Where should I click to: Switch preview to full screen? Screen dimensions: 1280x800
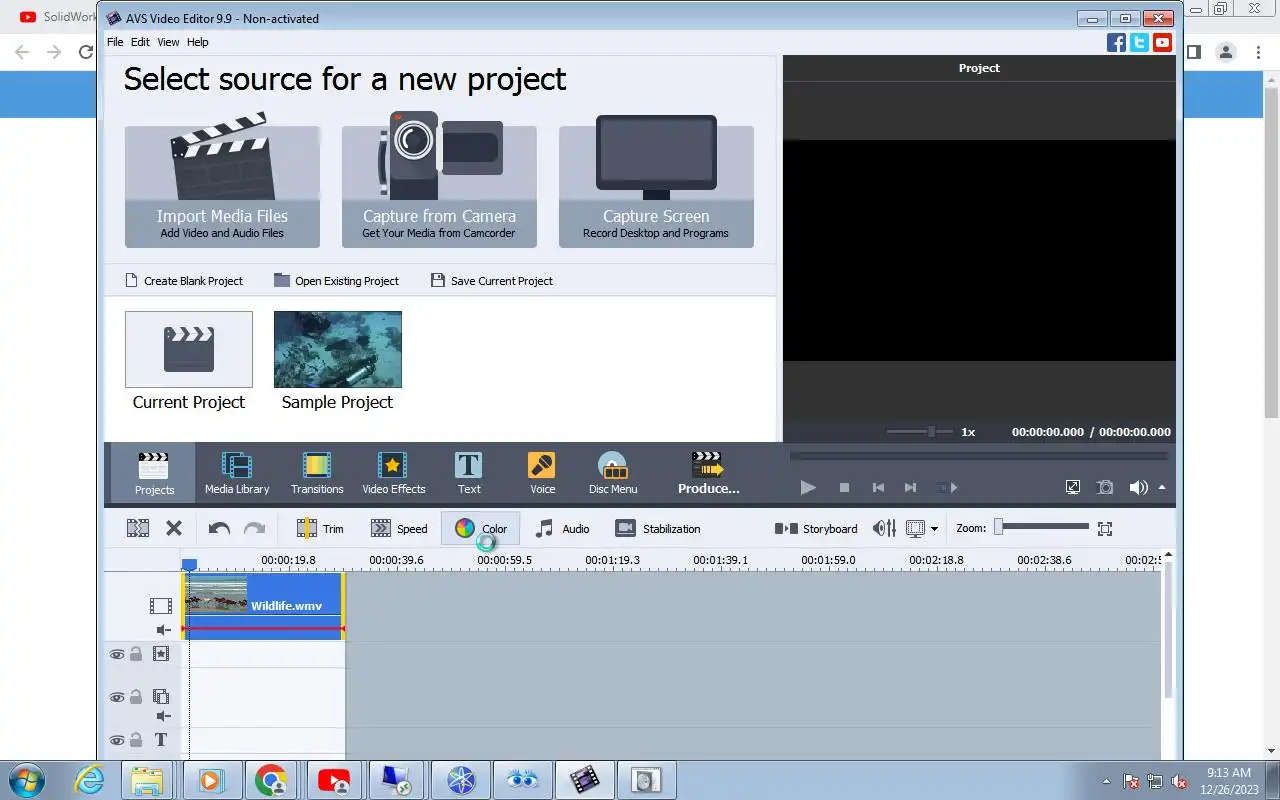tap(1073, 487)
